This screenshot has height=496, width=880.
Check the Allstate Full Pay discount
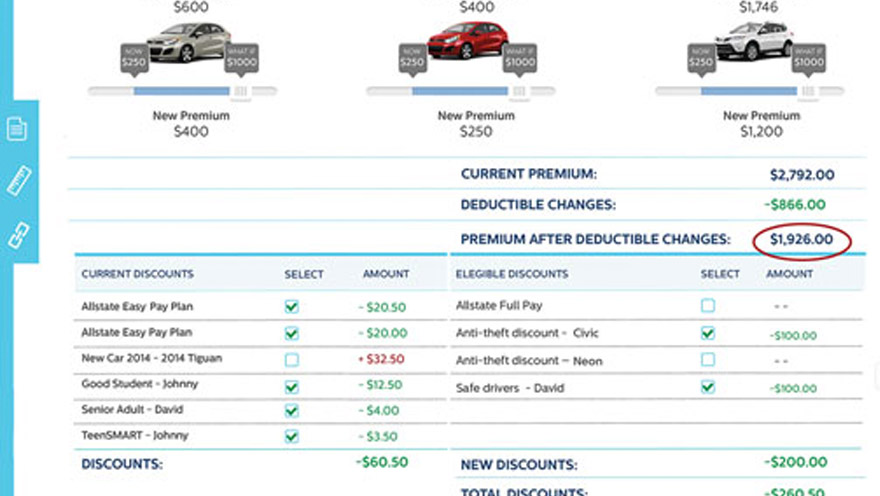[x=708, y=305]
